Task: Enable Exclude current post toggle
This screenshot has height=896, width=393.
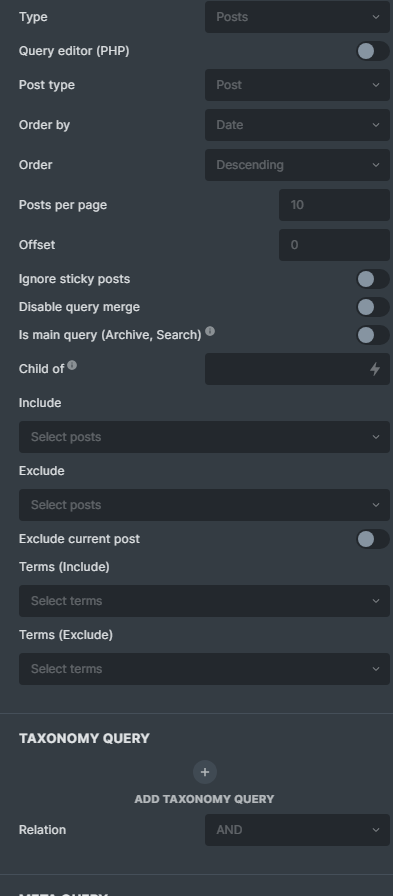Action: pyautogui.click(x=373, y=539)
